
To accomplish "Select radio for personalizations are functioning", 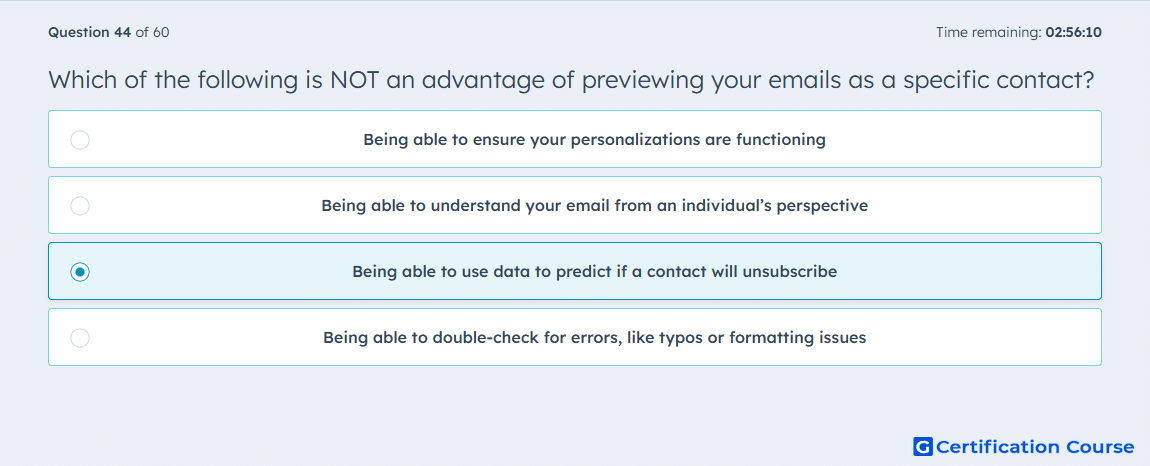I will (80, 139).
